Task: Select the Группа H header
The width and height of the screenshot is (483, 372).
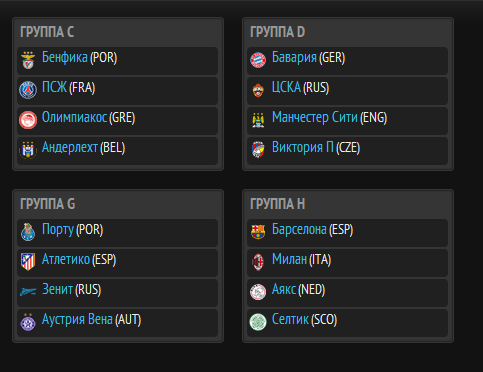Action: 278,204
